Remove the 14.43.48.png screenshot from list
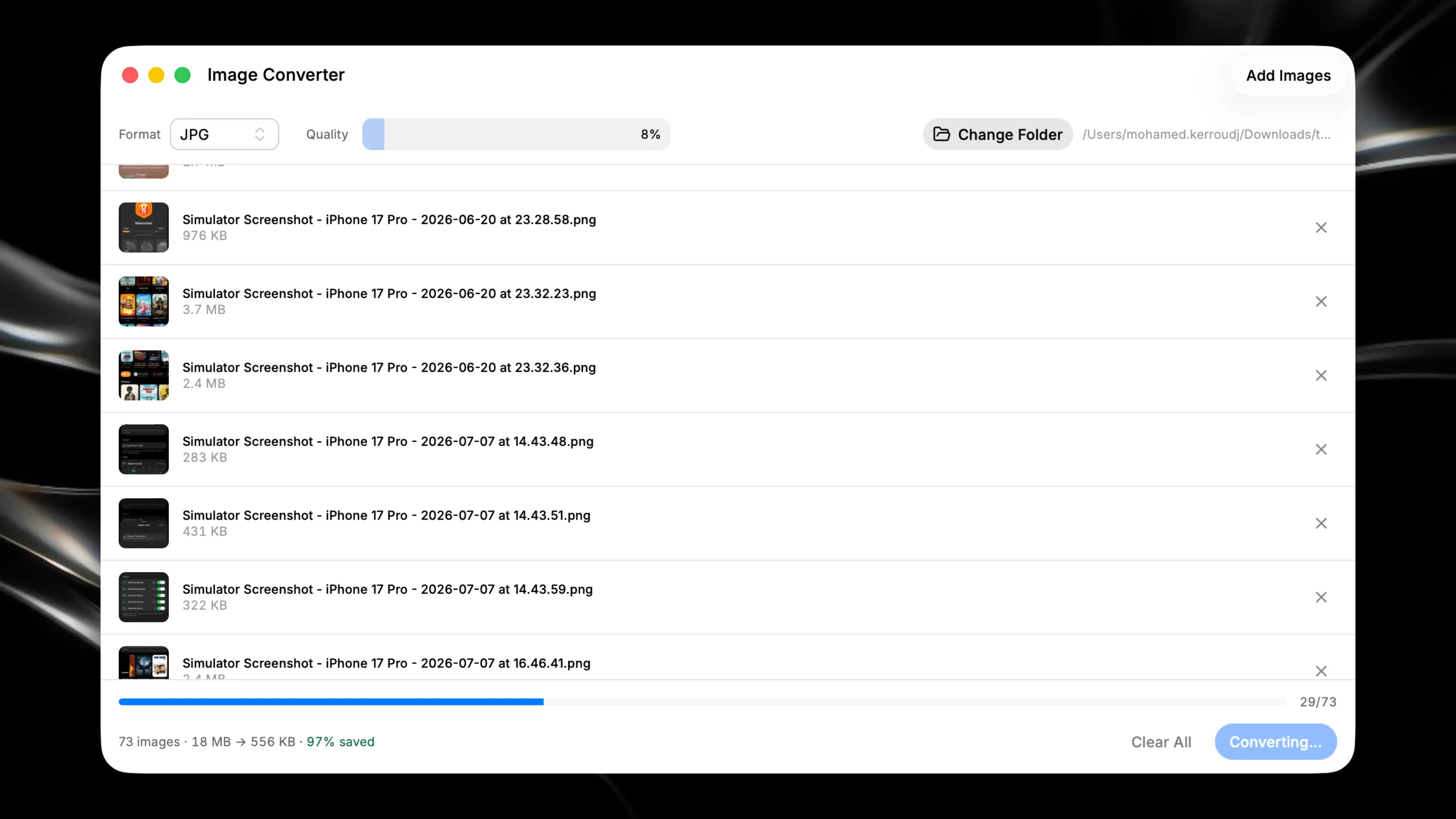Viewport: 1456px width, 819px height. coord(1321,450)
